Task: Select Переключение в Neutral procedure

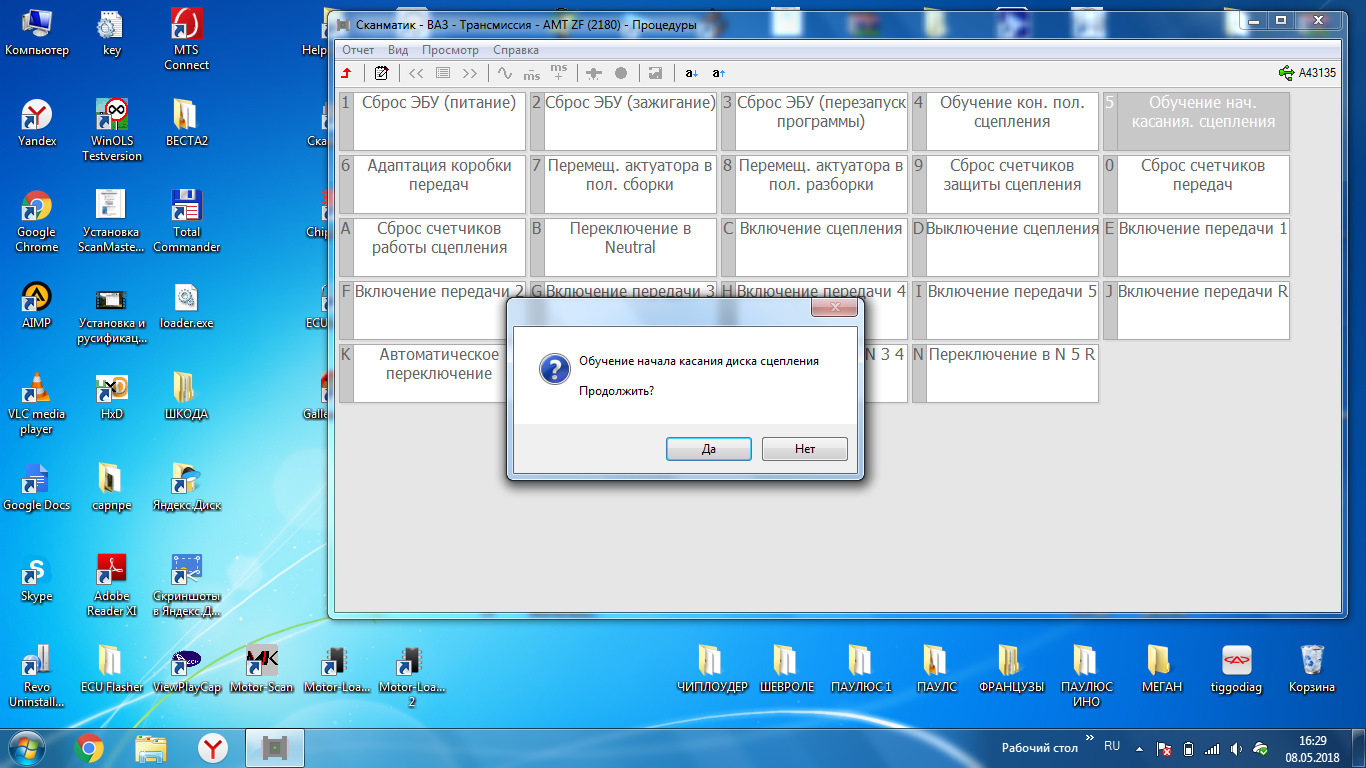Action: [623, 247]
